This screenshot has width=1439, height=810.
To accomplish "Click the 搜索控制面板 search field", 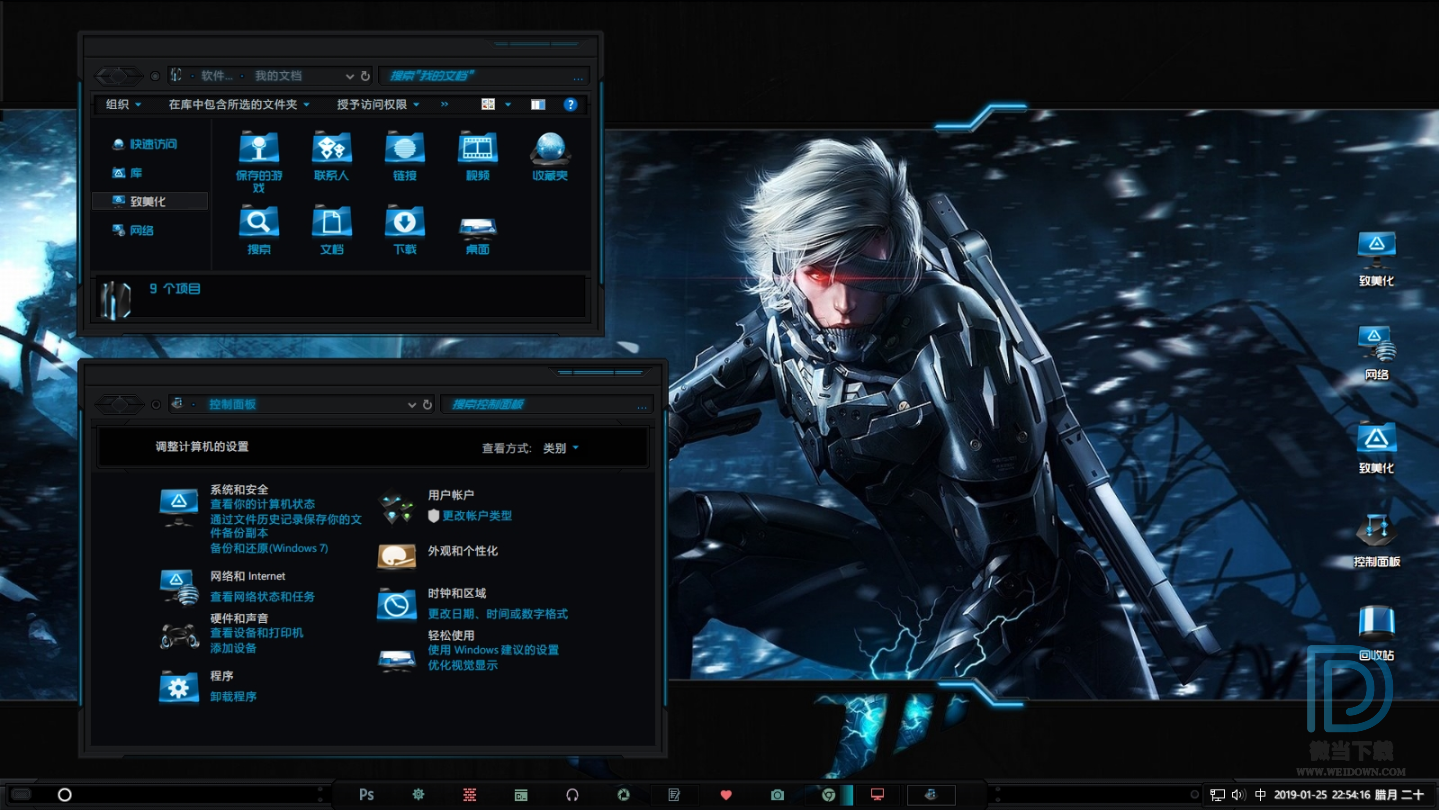I will click(x=546, y=404).
